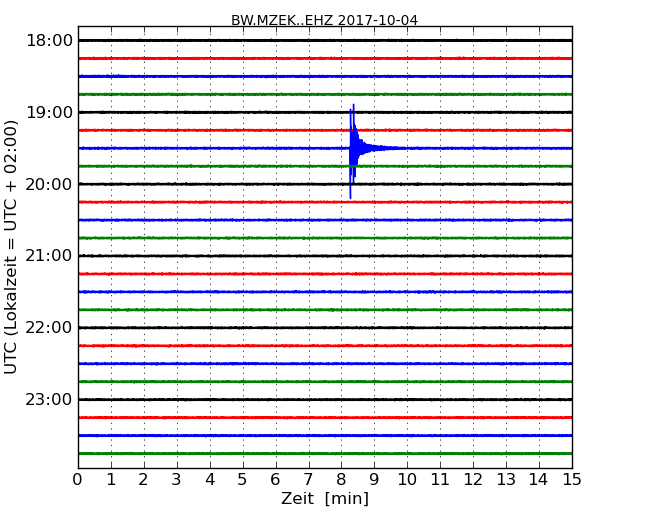The height and width of the screenshot is (520, 650).
Task: Click the bottom-most green trace line
Action: pyautogui.click(x=324, y=453)
